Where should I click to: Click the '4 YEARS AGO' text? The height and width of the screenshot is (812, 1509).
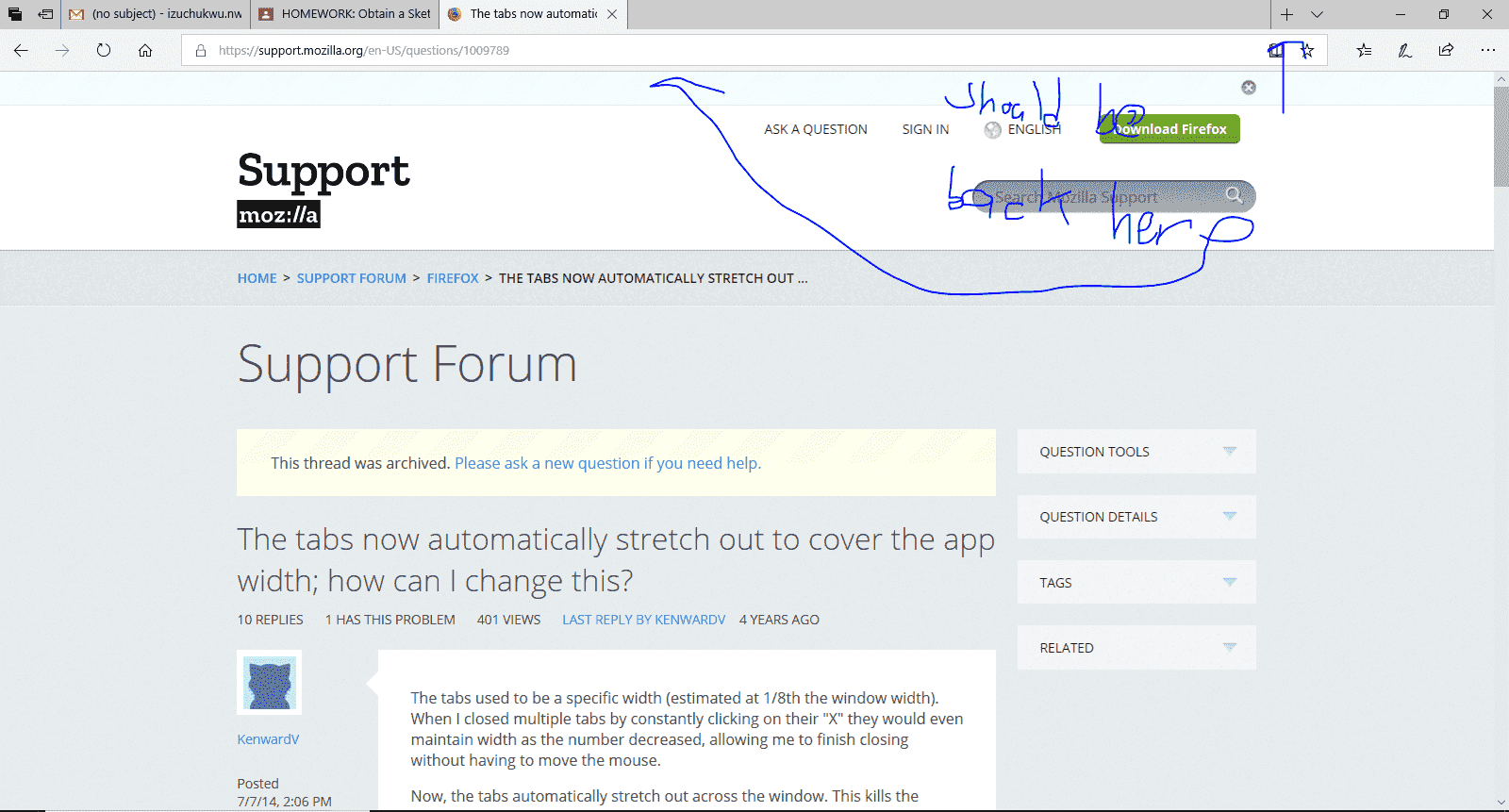point(779,620)
